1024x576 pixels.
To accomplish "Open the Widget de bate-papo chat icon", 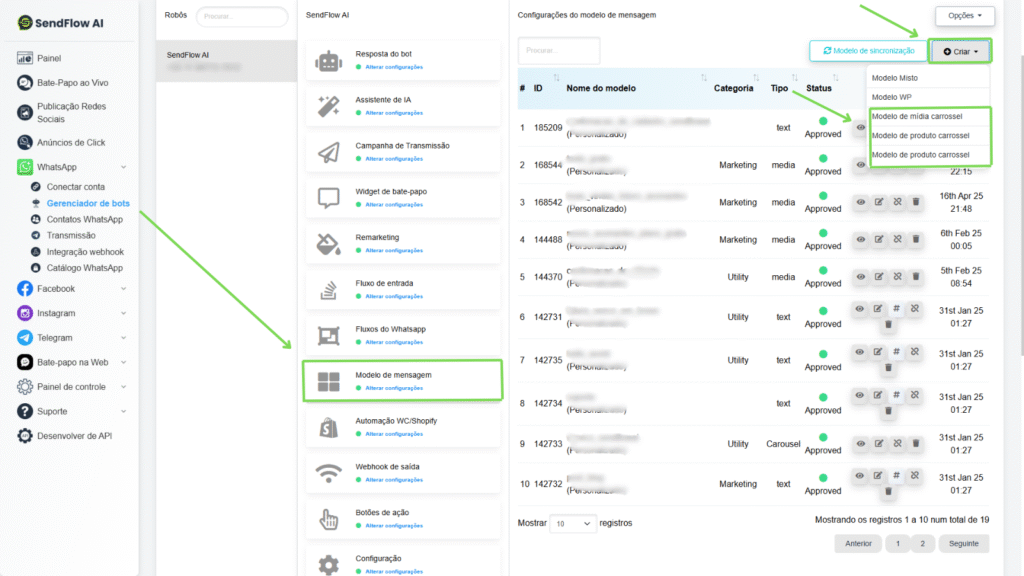I will (328, 198).
